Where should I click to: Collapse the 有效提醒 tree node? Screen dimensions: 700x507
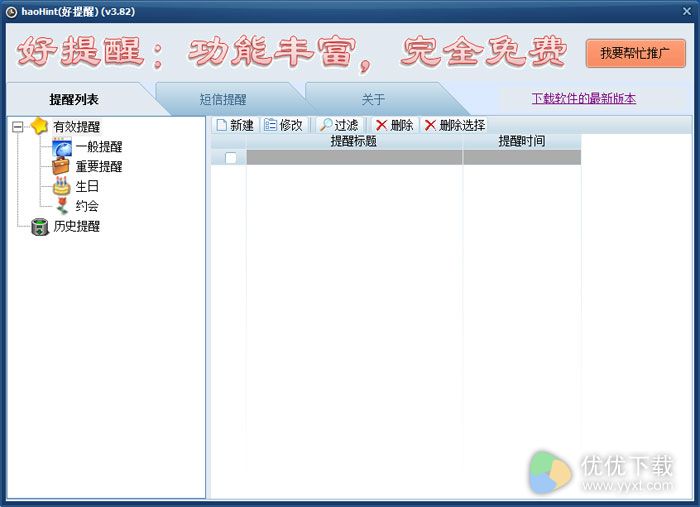point(17,127)
